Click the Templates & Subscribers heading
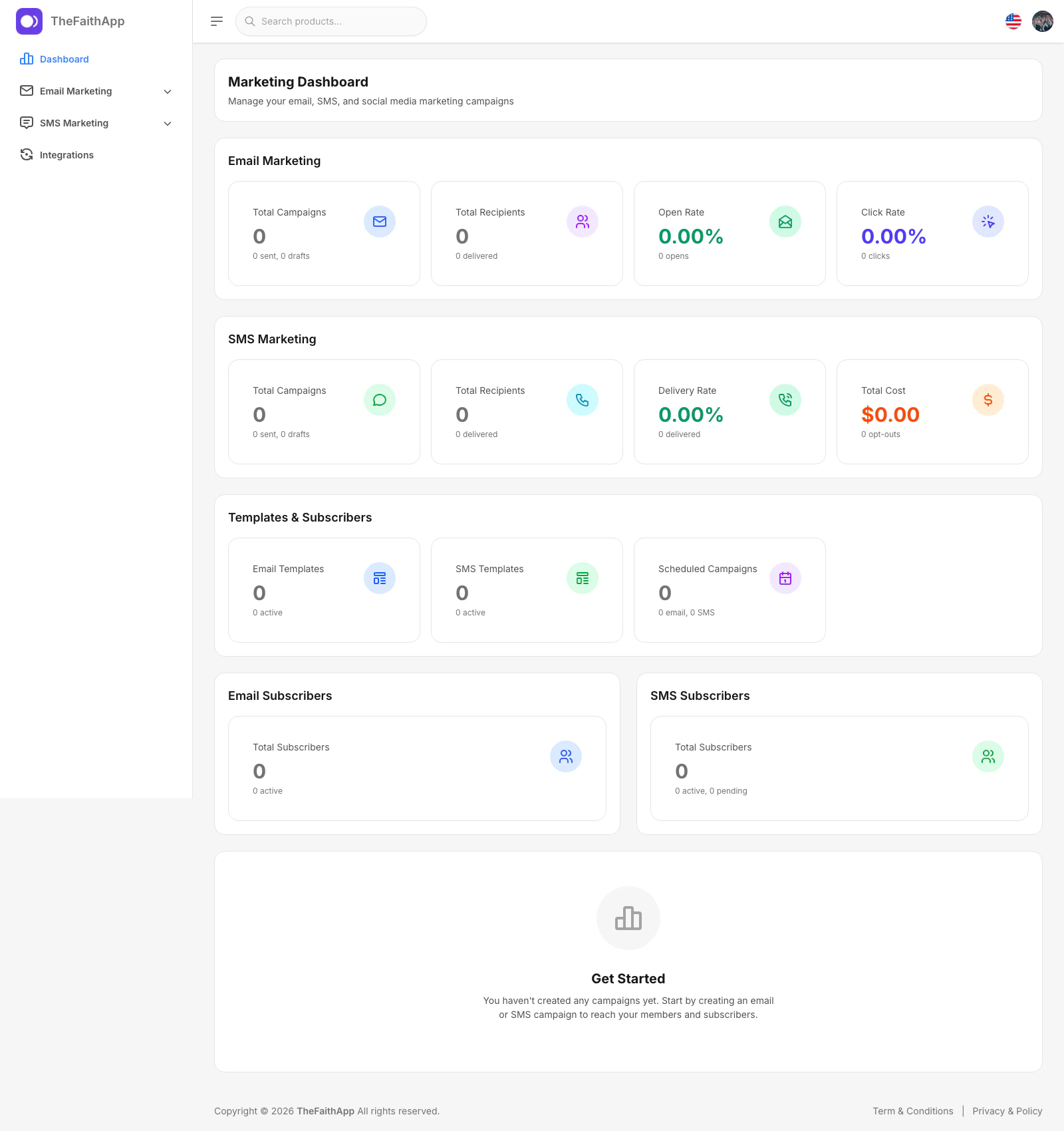The width and height of the screenshot is (1064, 1131). click(300, 518)
